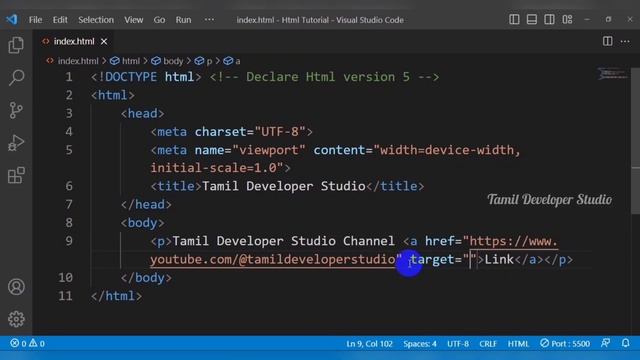640x360 pixels.
Task: Open the Manage gear icon
Action: [16, 319]
